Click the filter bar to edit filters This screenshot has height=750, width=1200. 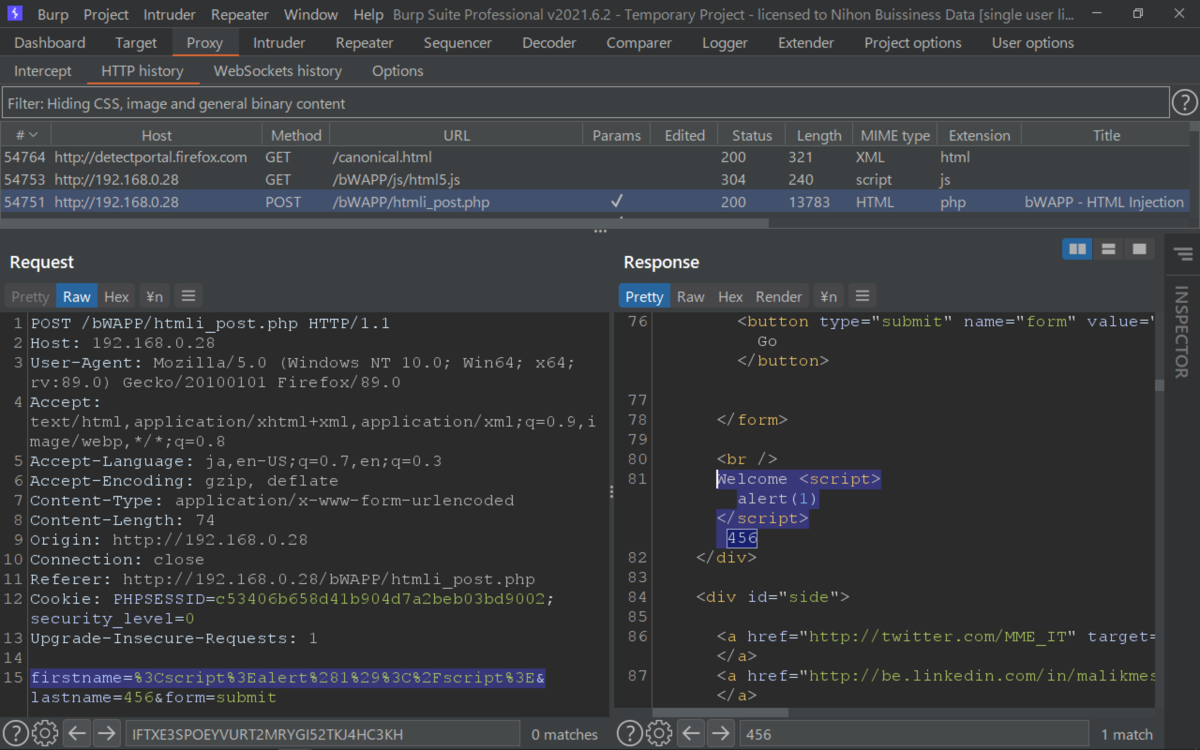(585, 103)
